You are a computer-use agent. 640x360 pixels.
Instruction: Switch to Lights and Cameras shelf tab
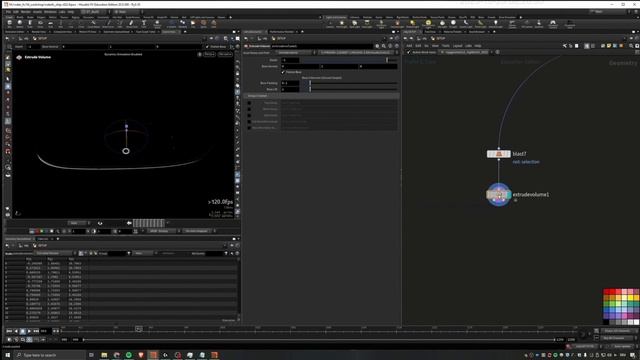336,18
